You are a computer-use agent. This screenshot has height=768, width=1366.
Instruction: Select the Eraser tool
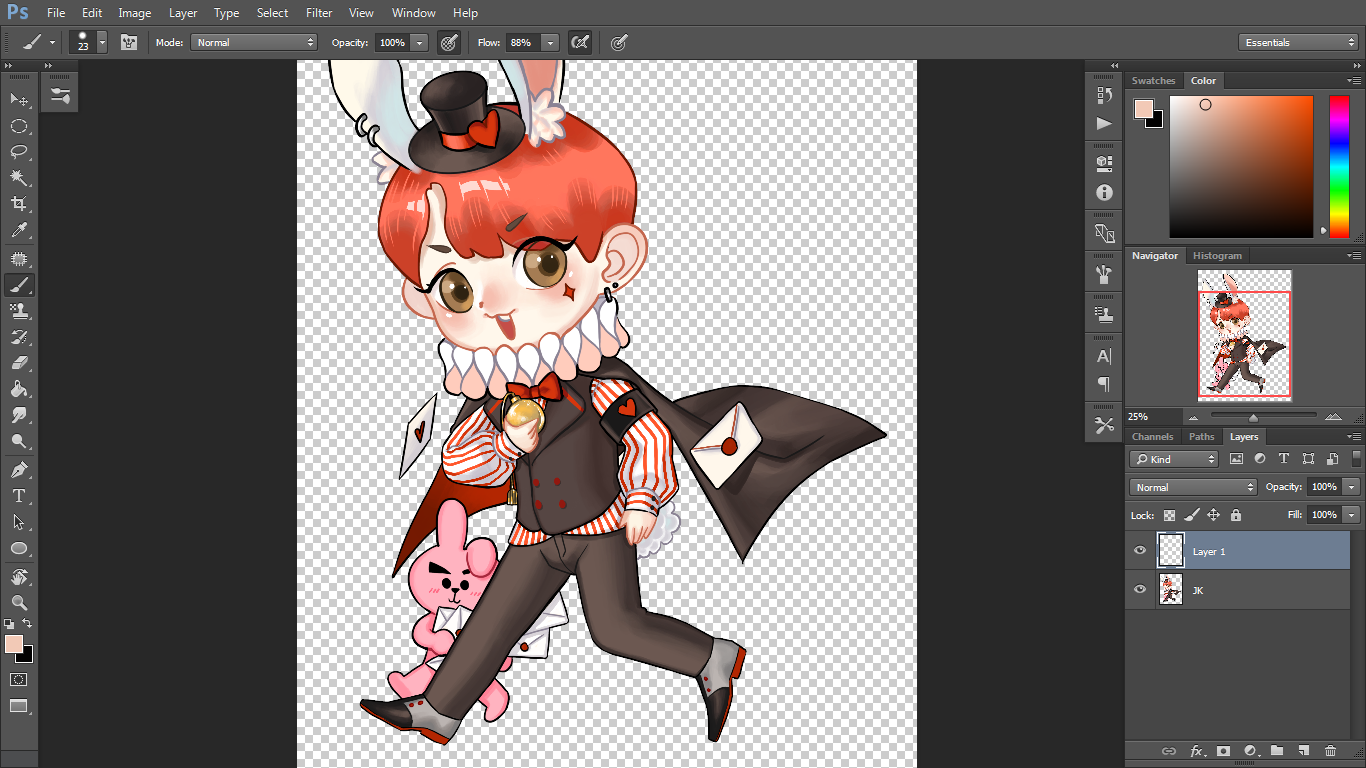19,363
